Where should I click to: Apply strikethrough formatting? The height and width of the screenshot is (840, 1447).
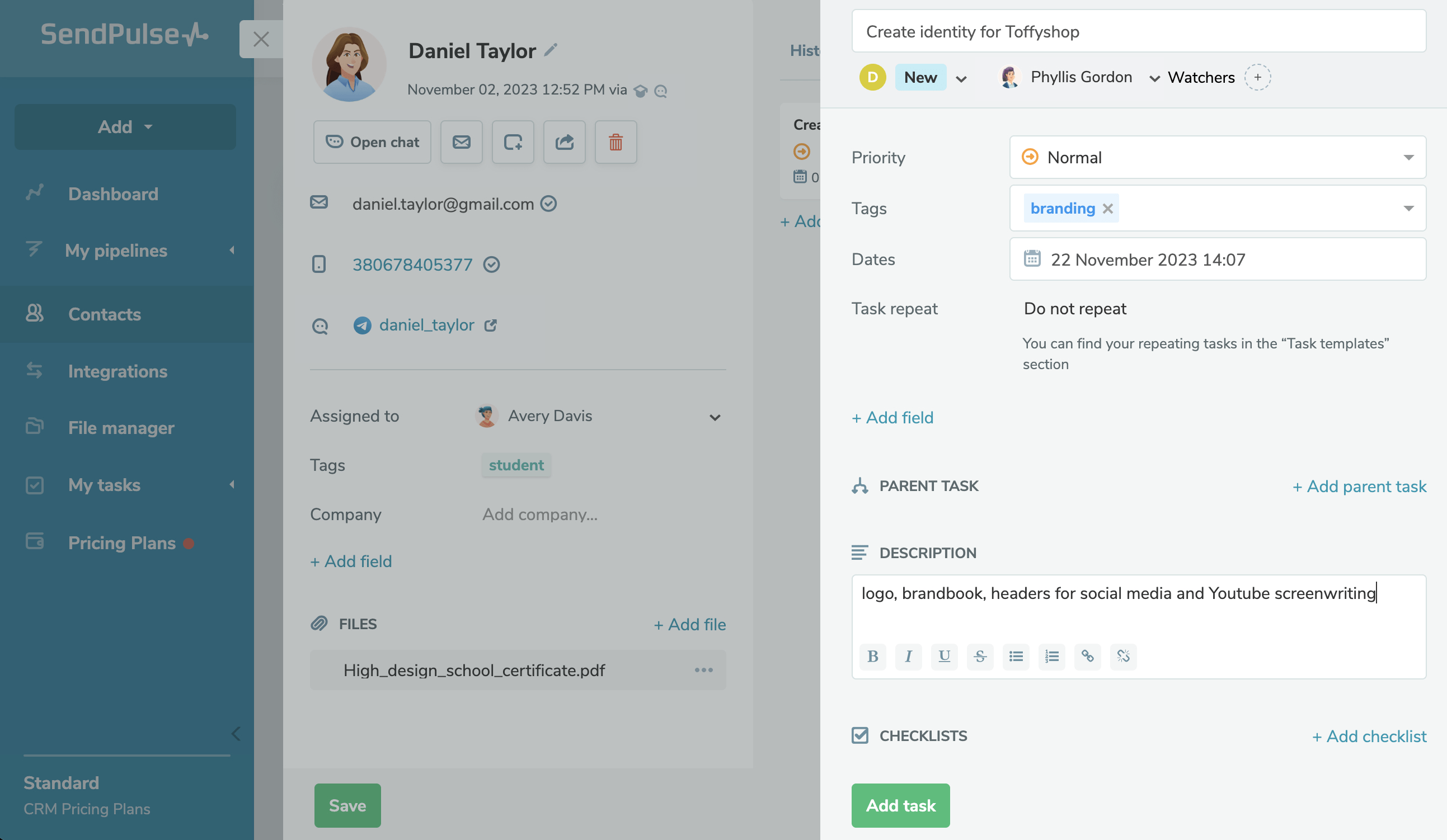click(x=980, y=656)
